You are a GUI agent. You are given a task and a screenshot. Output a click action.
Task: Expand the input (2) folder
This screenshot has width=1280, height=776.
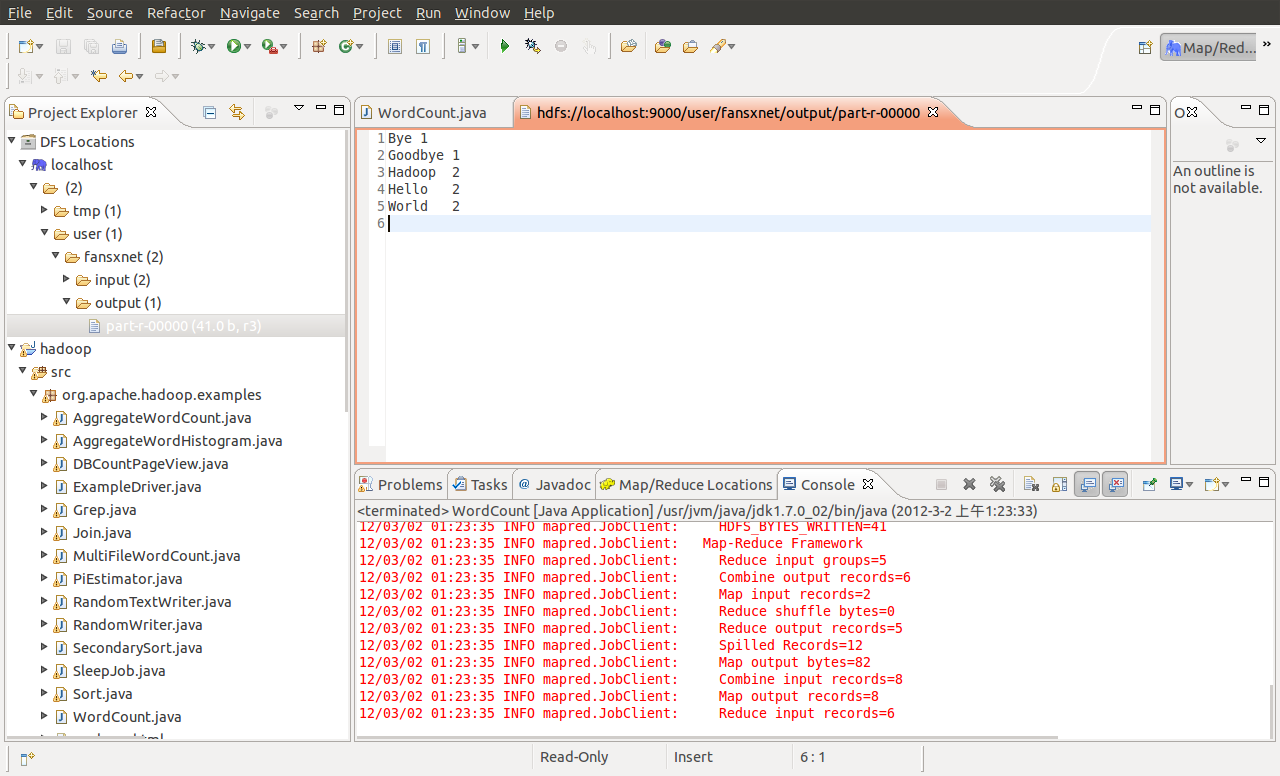pyautogui.click(x=67, y=279)
